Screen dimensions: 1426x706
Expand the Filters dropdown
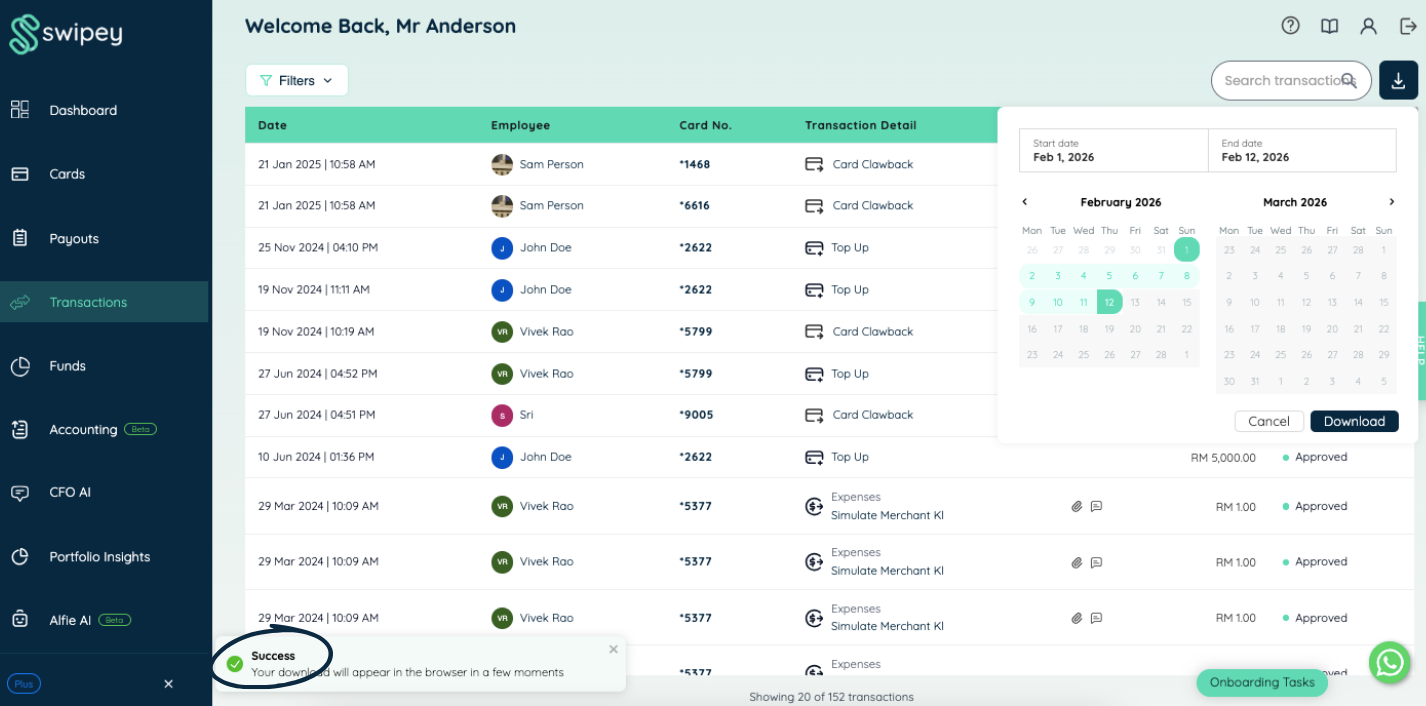[296, 80]
